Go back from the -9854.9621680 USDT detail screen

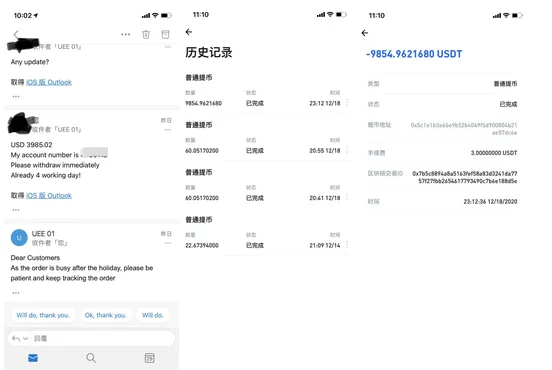point(365,33)
